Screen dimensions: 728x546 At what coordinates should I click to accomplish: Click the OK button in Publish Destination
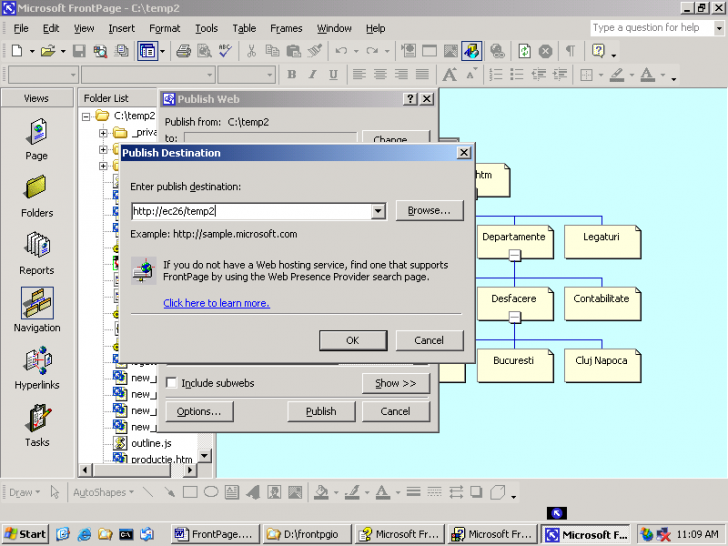pyautogui.click(x=352, y=341)
